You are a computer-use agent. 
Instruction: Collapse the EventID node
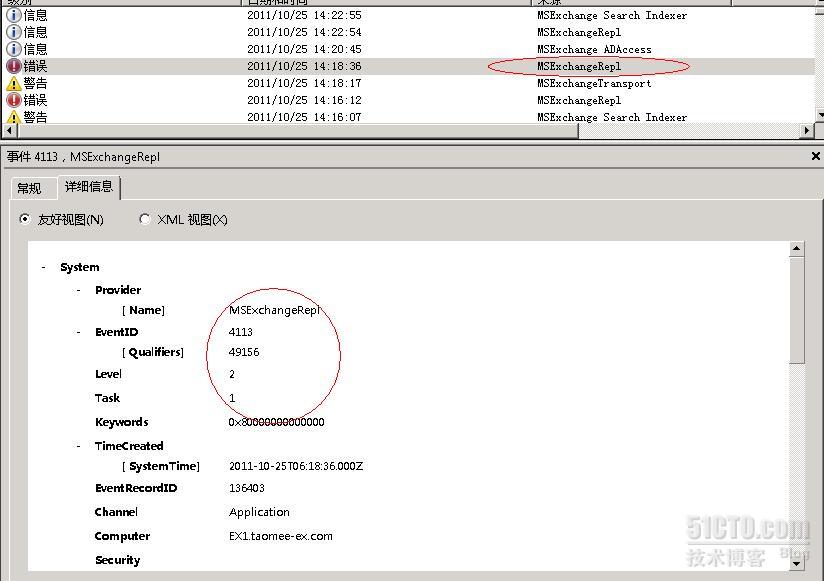pyautogui.click(x=78, y=332)
